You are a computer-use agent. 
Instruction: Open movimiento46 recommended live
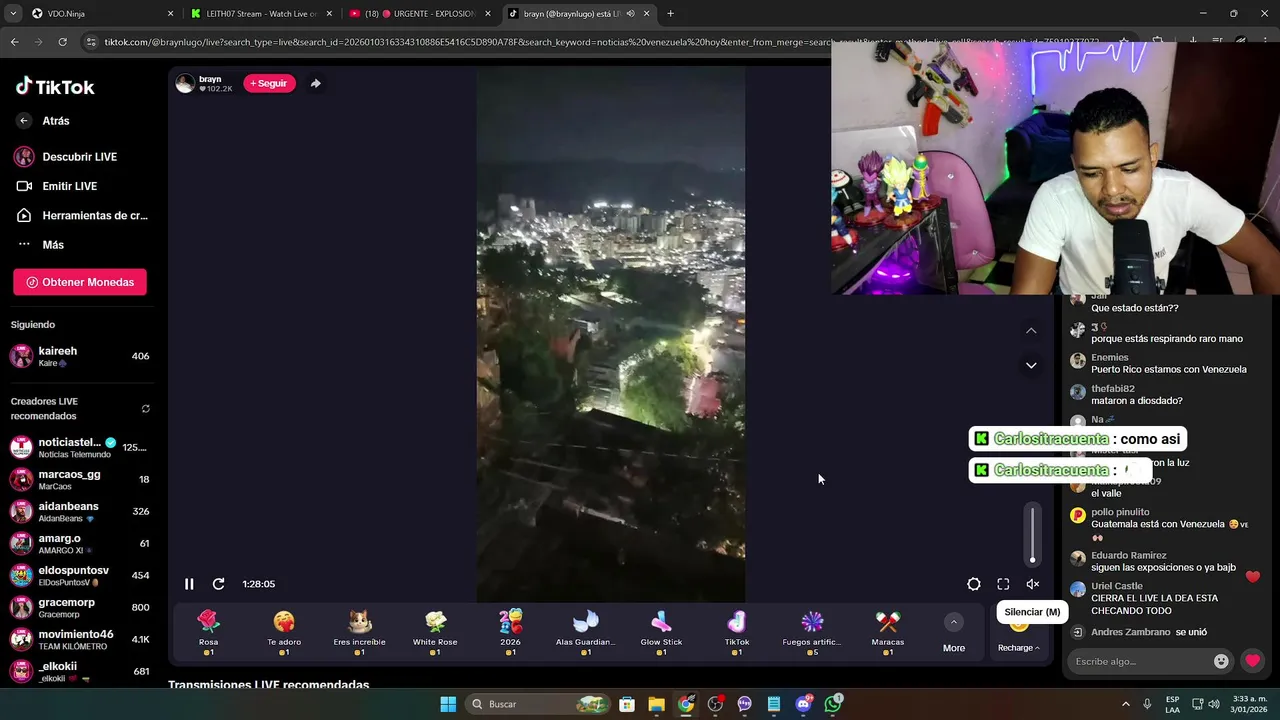(80, 639)
